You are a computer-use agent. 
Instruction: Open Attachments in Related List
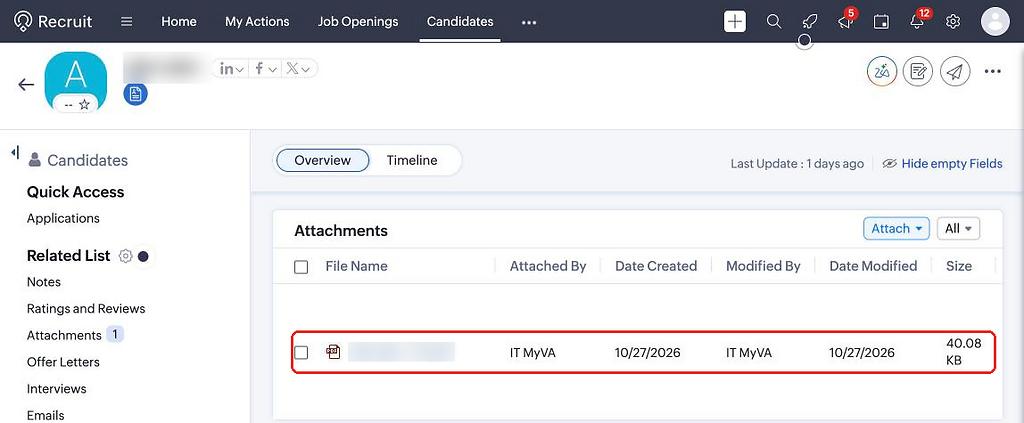coord(64,336)
